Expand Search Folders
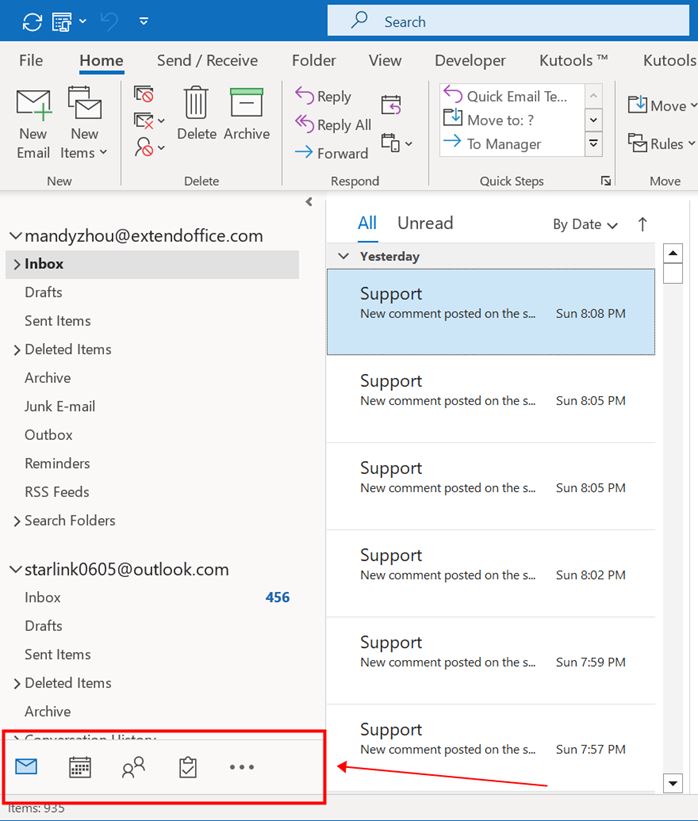698x821 pixels. tap(17, 521)
